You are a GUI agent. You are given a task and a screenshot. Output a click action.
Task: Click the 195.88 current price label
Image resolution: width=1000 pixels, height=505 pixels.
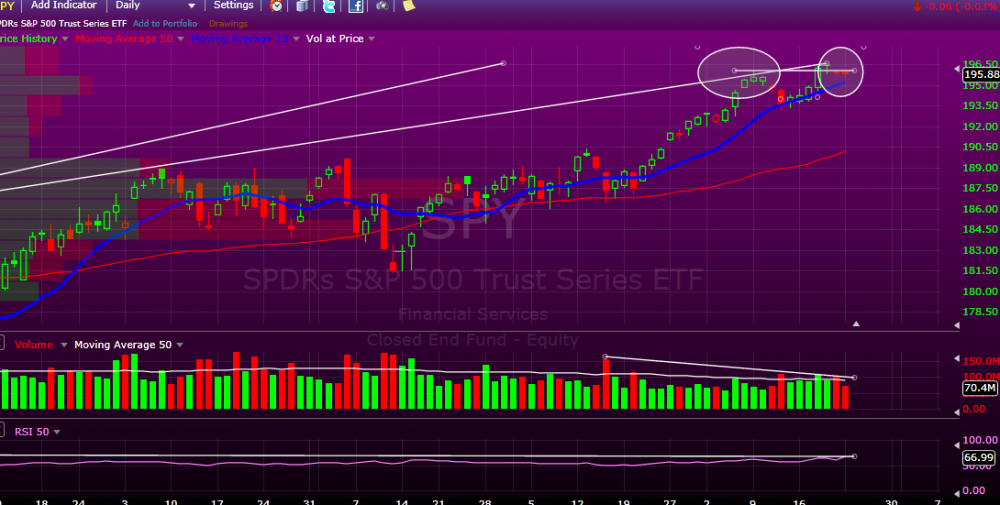(x=980, y=75)
